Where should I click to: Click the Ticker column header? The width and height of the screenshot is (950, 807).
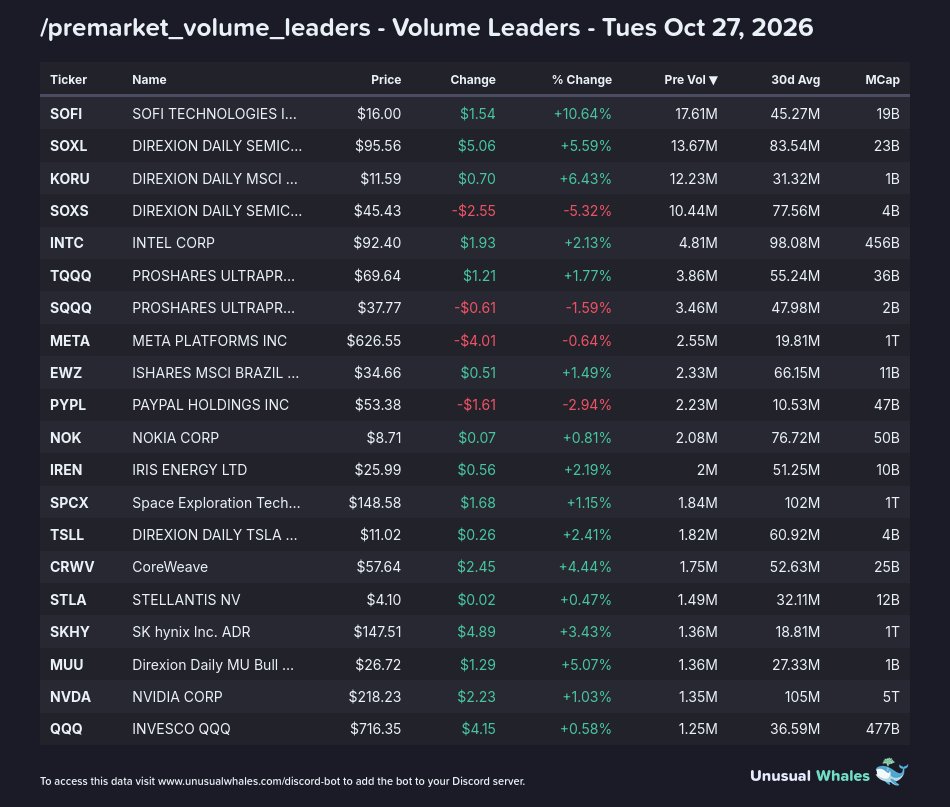pos(68,80)
